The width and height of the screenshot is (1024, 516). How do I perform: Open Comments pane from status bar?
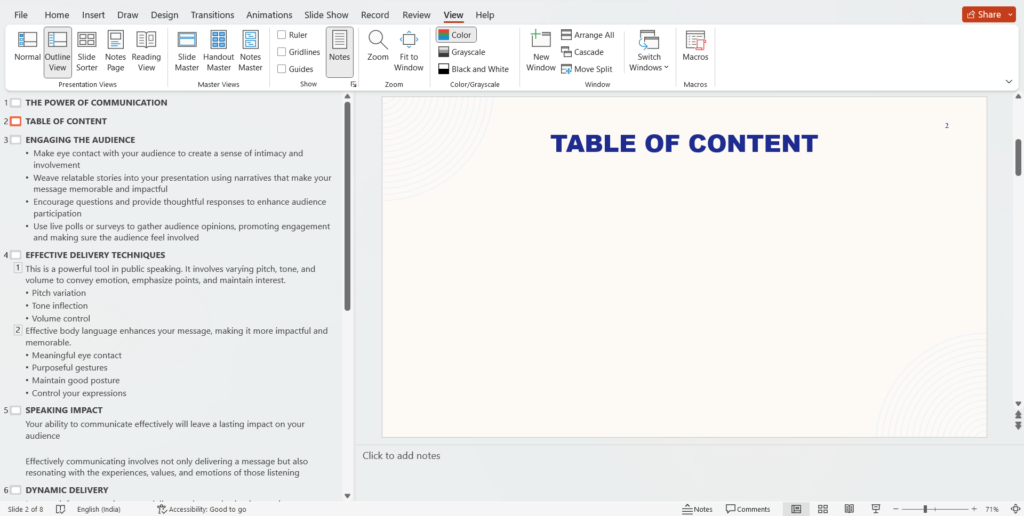(x=748, y=509)
